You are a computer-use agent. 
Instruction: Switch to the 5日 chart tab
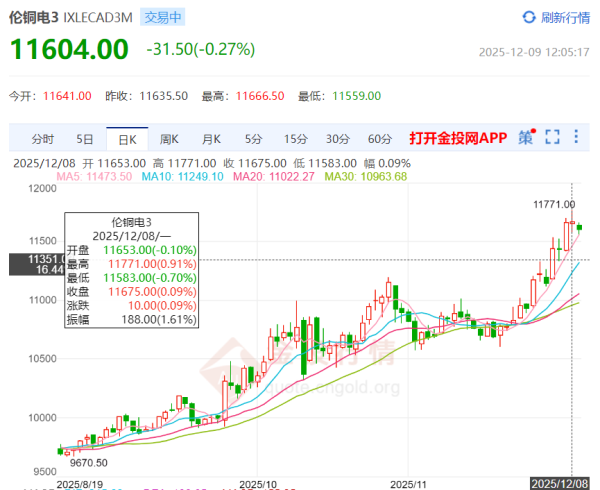click(x=85, y=139)
